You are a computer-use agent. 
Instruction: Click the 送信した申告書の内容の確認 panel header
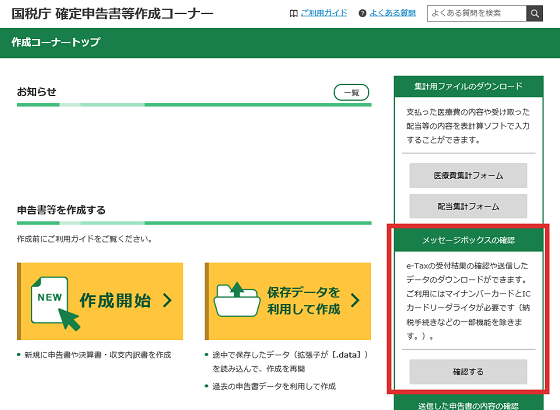point(469,405)
